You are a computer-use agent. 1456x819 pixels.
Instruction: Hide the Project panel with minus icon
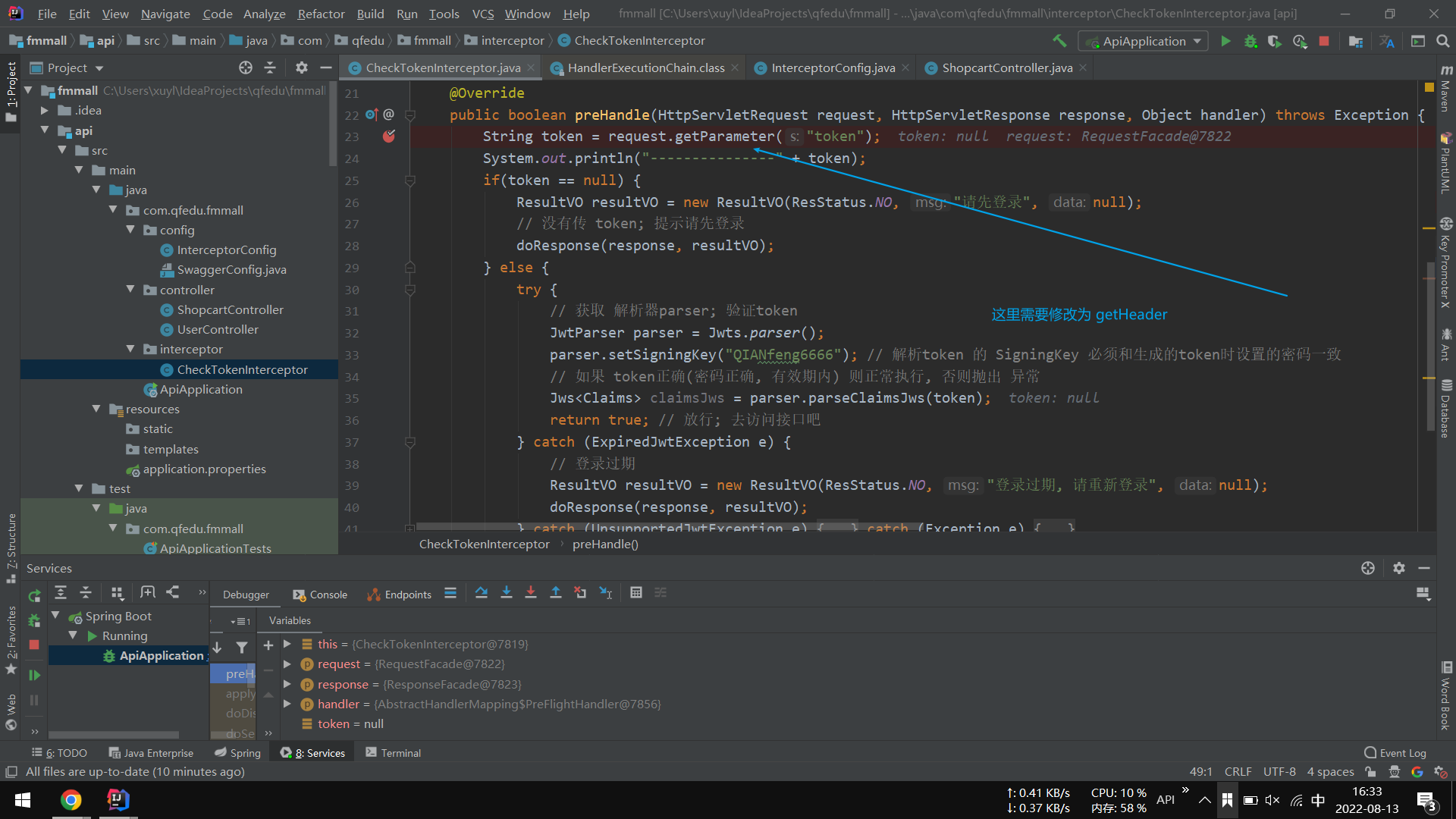click(326, 68)
